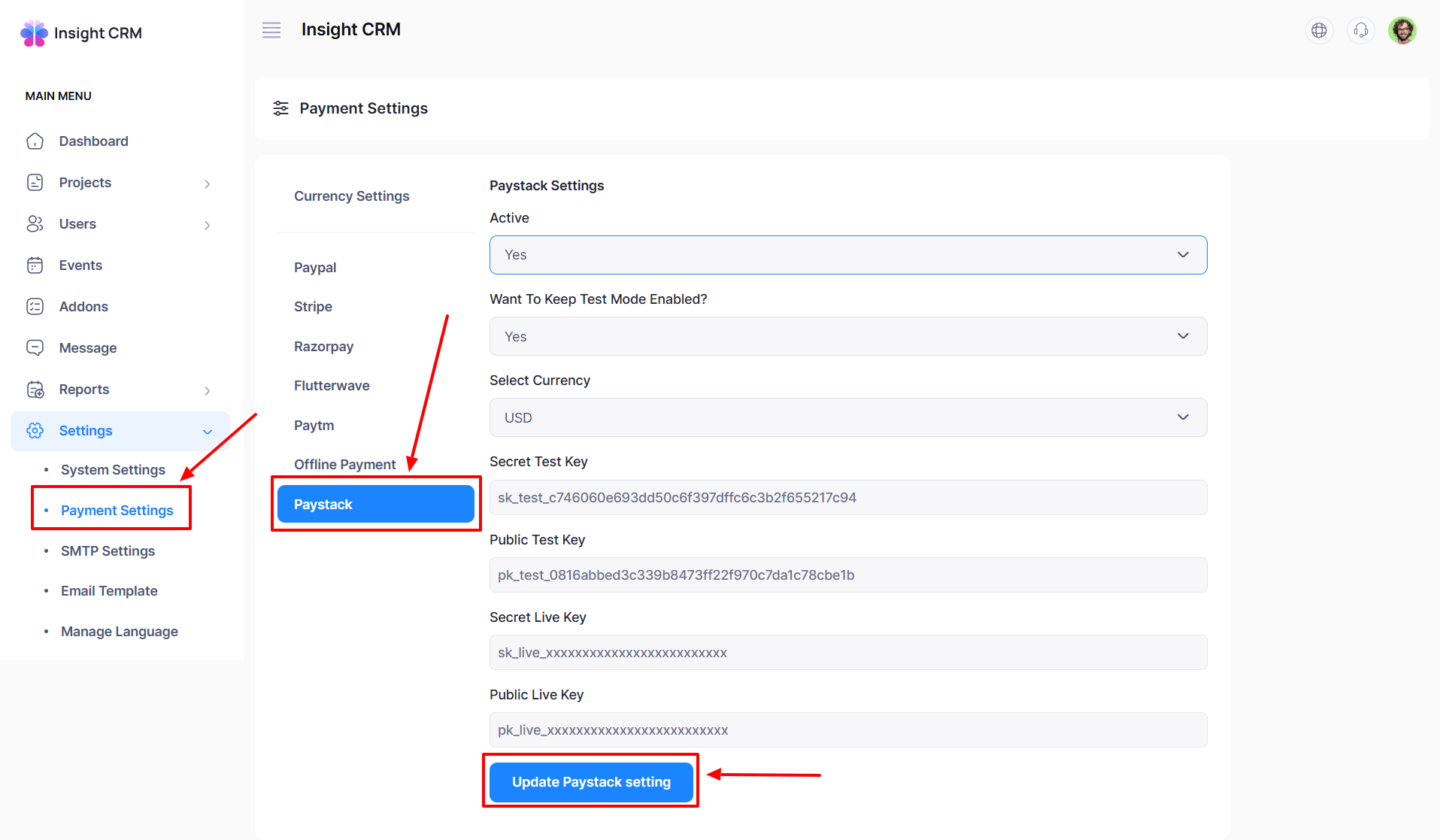1440x840 pixels.
Task: Click the Secret Test Key field
Action: pos(847,498)
